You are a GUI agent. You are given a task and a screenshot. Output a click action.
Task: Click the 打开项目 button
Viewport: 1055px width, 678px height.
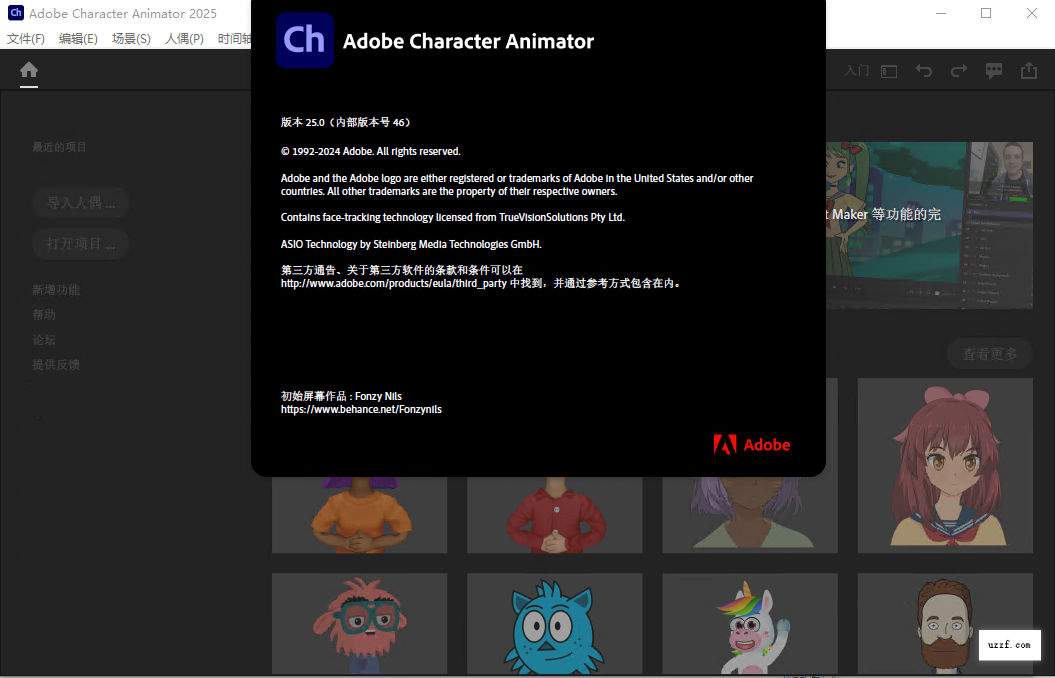[80, 243]
